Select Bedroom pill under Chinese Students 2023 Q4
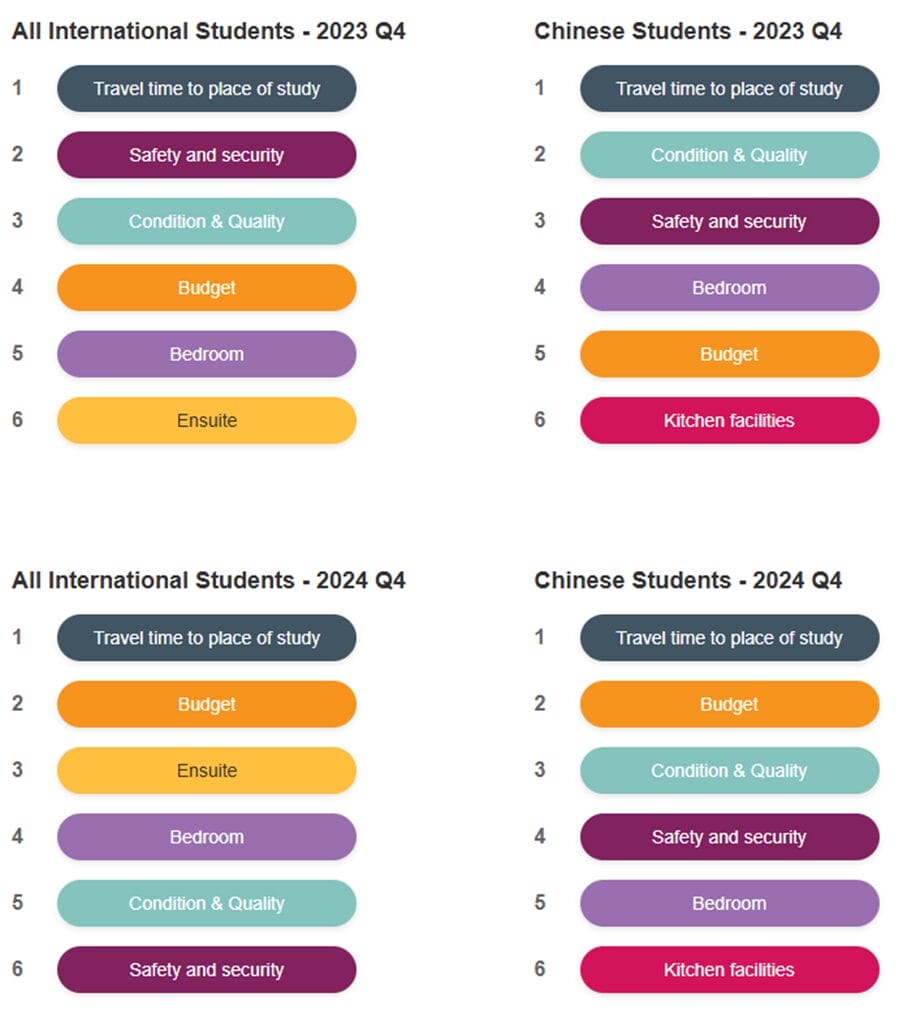Screen dimensions: 916x1023 point(729,288)
